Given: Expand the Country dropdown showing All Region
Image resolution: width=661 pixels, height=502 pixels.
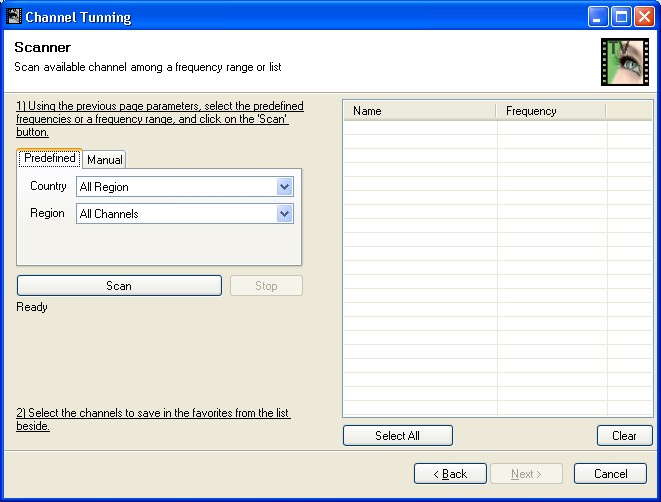Looking at the screenshot, I should coord(284,187).
